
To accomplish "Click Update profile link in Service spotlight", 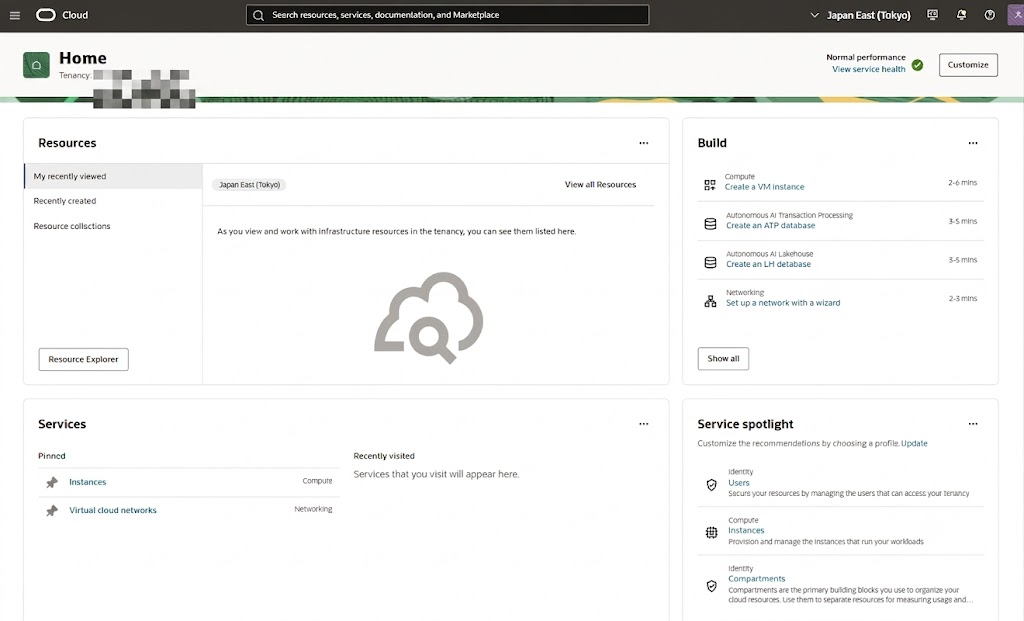I will [x=914, y=443].
